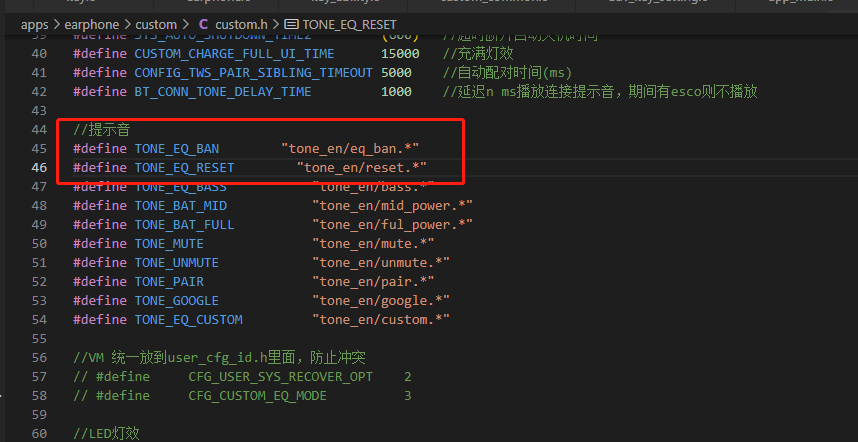Click the TONE_UNMUTE macro name
The image size is (858, 442).
click(177, 263)
